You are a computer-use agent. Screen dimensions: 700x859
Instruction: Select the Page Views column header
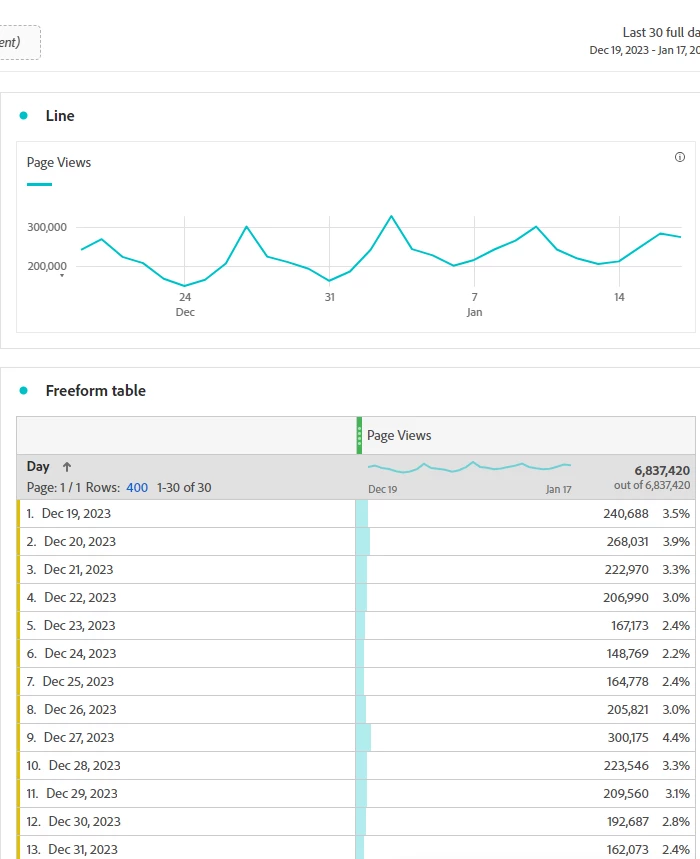[399, 436]
